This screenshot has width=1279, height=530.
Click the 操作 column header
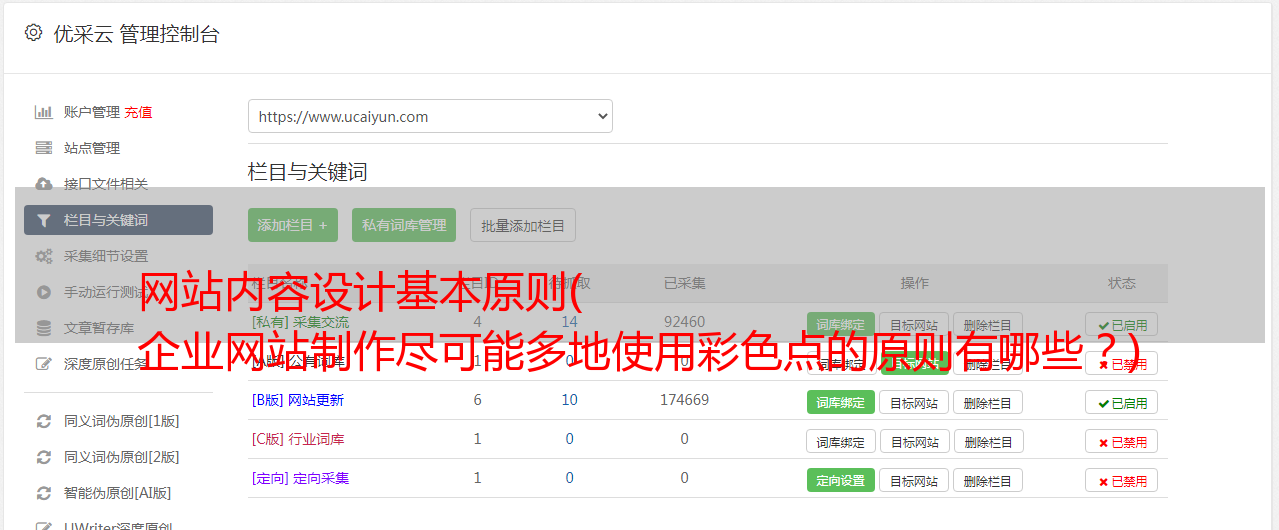[915, 283]
